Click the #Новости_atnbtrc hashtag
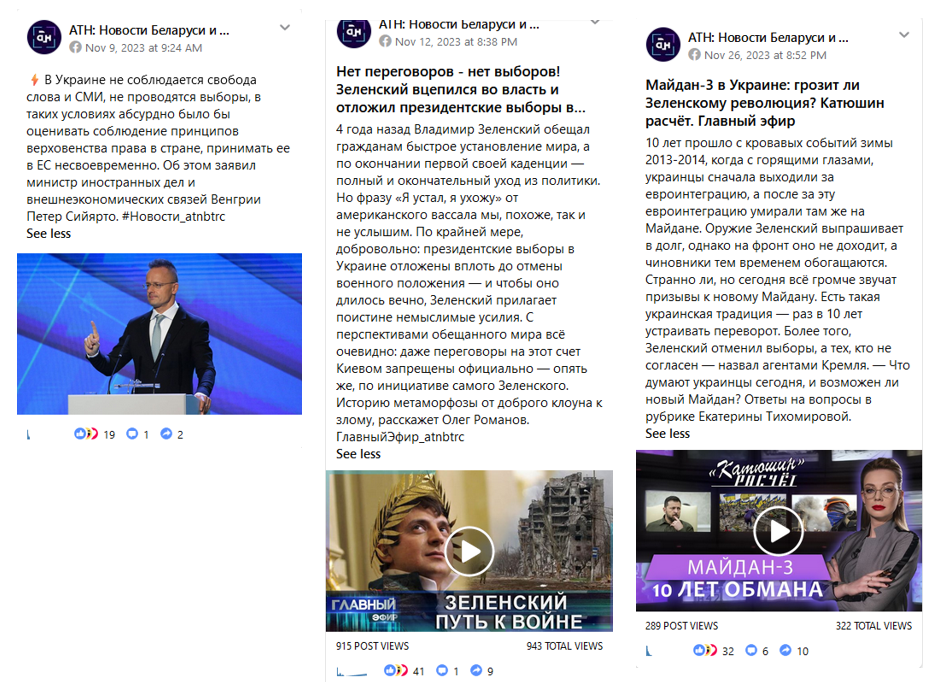The image size is (943, 682). [173, 217]
